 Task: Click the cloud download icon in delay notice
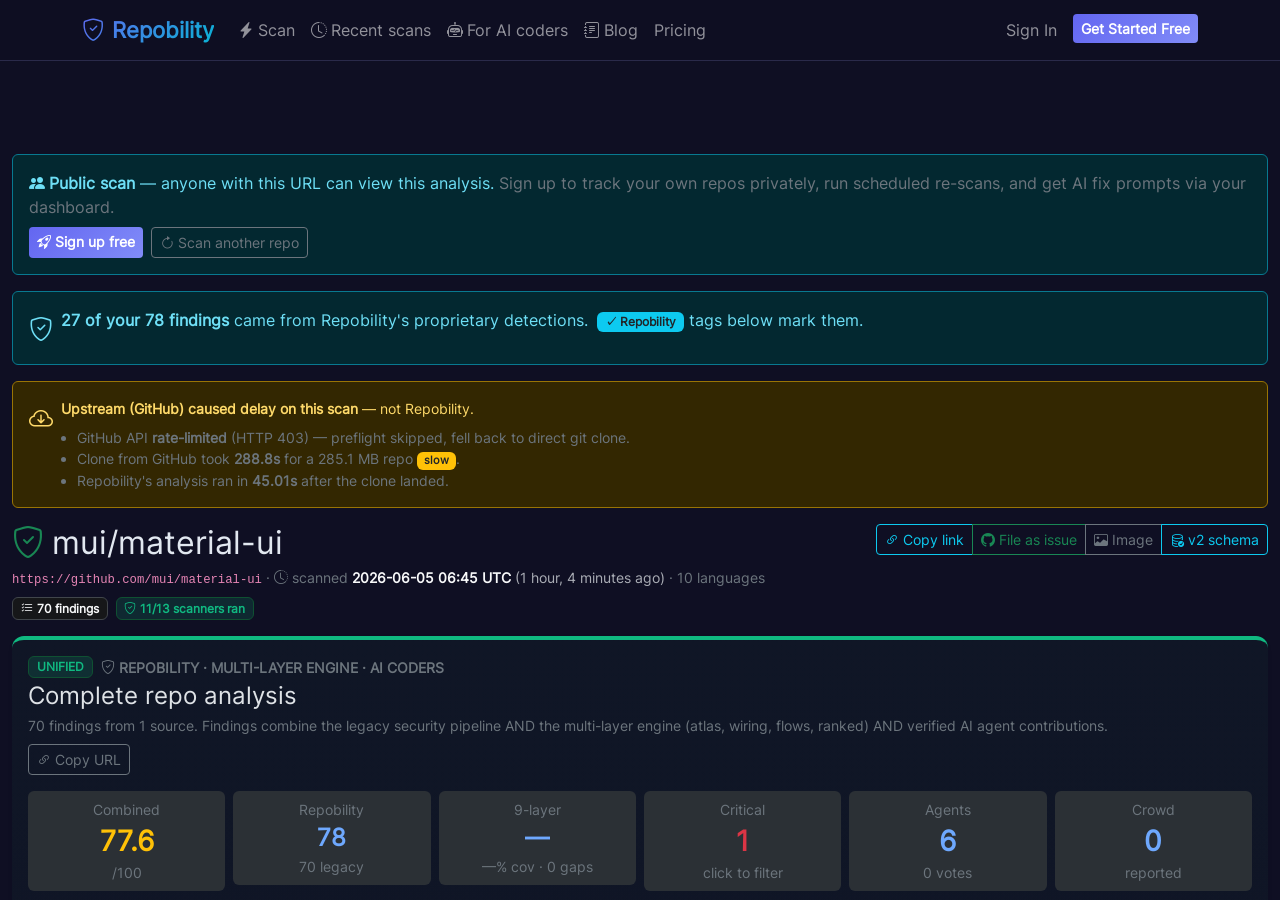click(x=41, y=418)
